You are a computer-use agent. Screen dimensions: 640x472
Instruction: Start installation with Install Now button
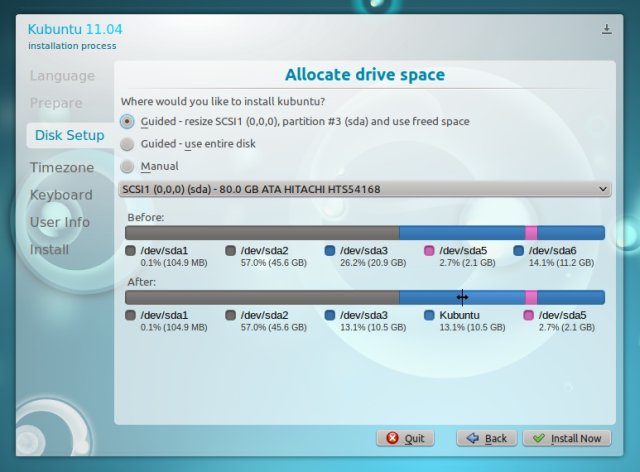567,438
